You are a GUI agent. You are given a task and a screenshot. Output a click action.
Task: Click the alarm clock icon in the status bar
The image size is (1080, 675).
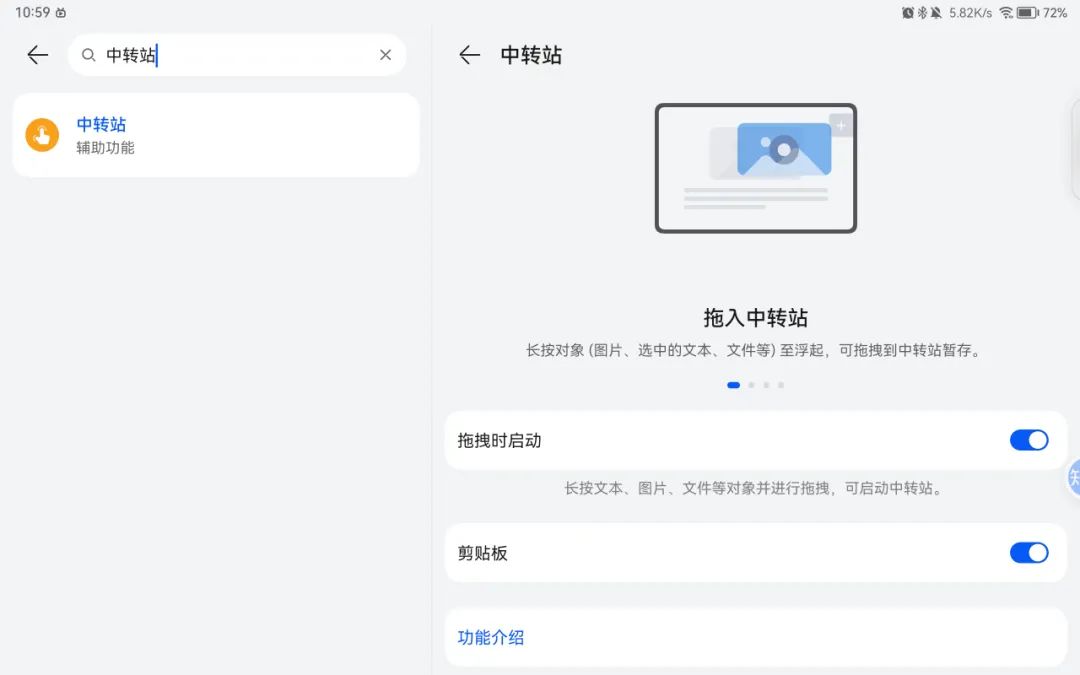click(908, 12)
